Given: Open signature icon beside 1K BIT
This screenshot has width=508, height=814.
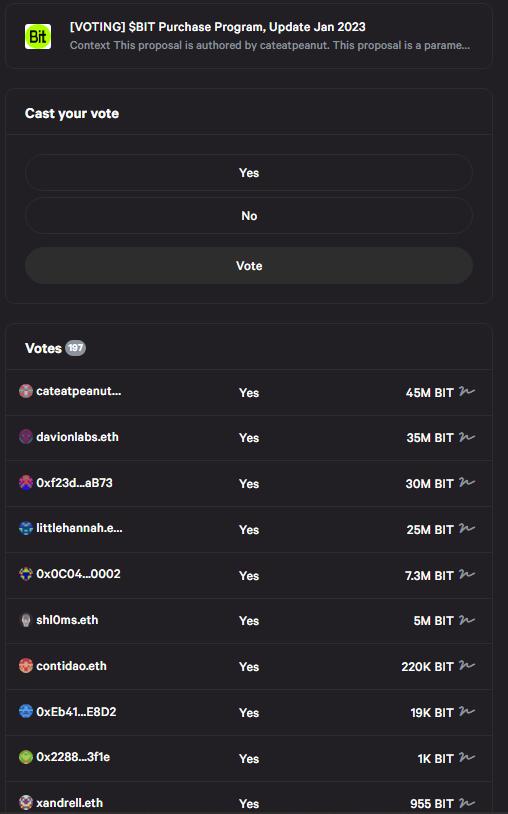Looking at the screenshot, I should pyautogui.click(x=467, y=757).
